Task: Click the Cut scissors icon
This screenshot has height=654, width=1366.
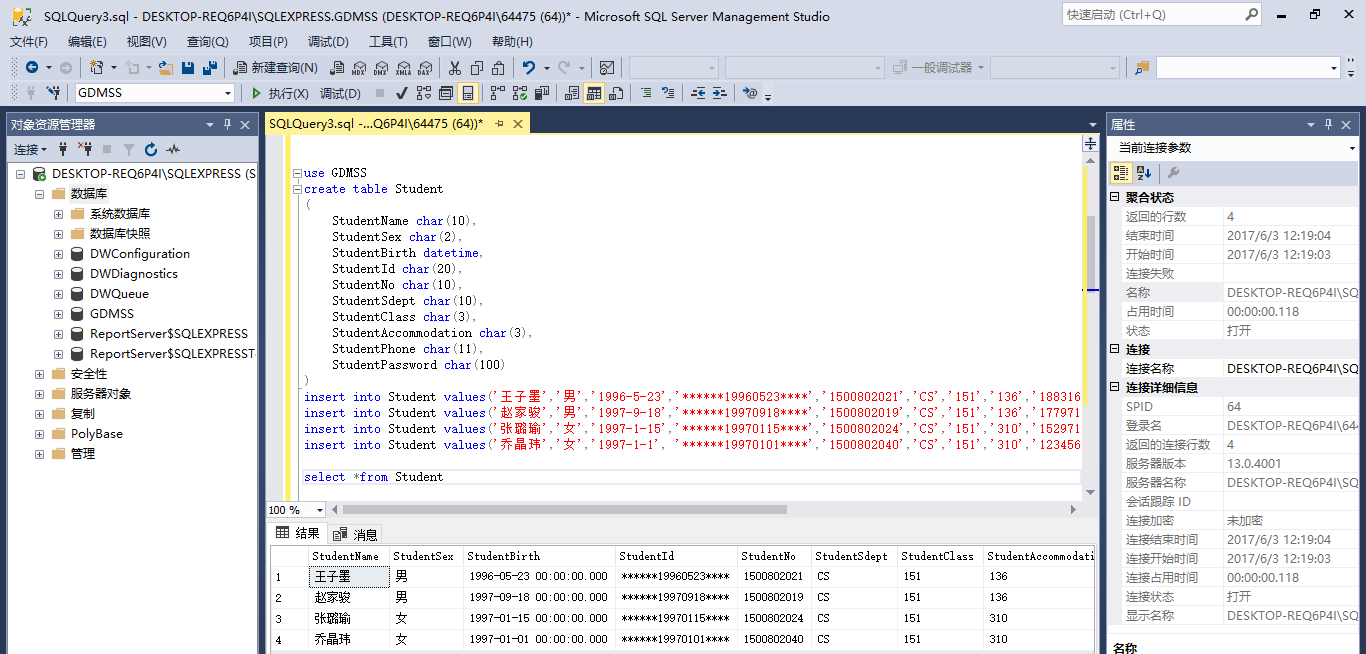Action: tap(455, 67)
